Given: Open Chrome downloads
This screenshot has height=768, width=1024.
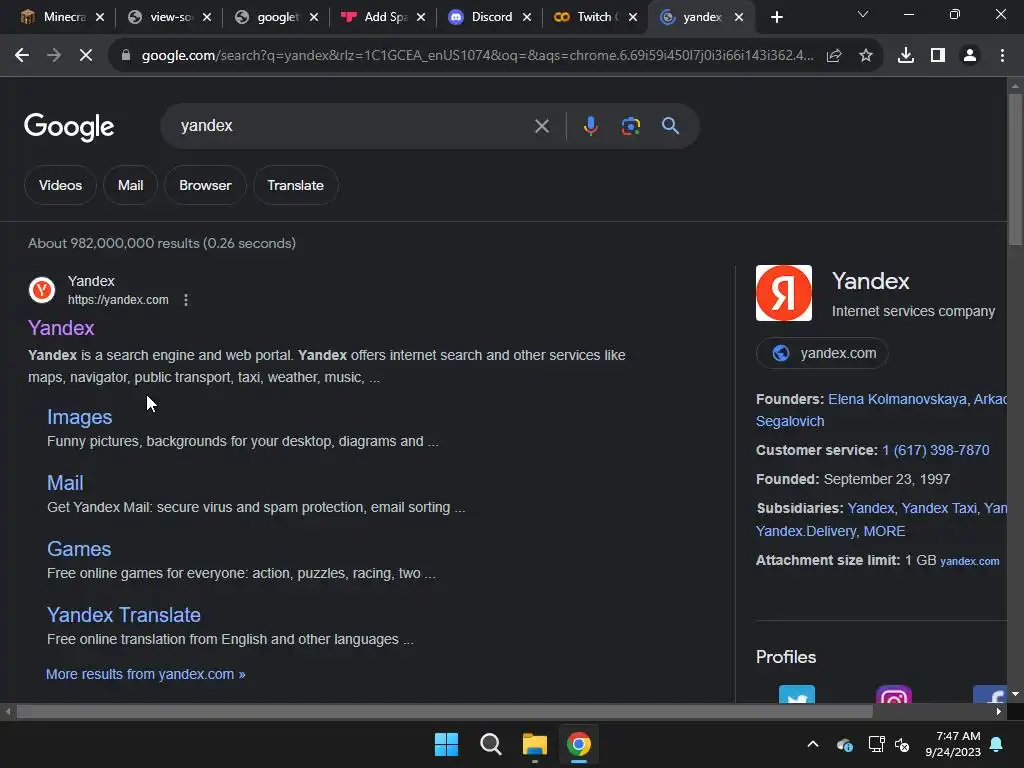Looking at the screenshot, I should (x=906, y=56).
